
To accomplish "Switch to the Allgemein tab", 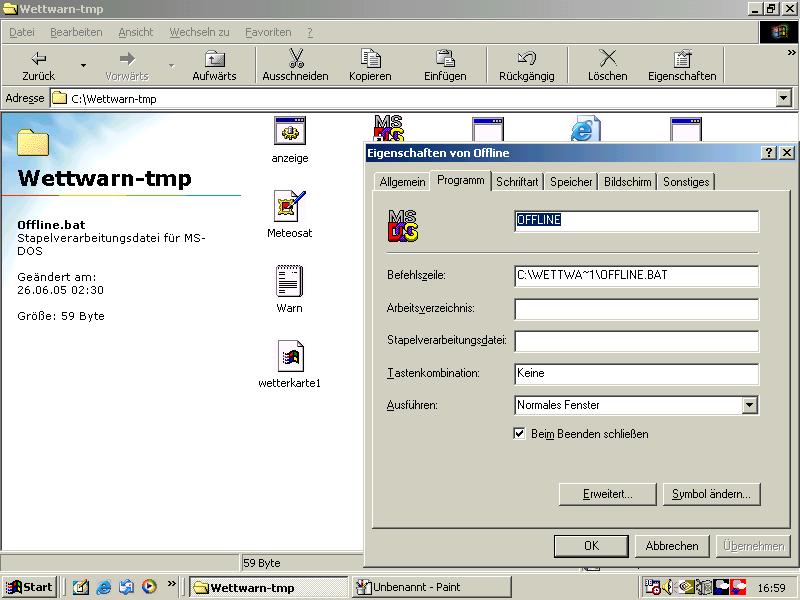I will click(x=402, y=182).
